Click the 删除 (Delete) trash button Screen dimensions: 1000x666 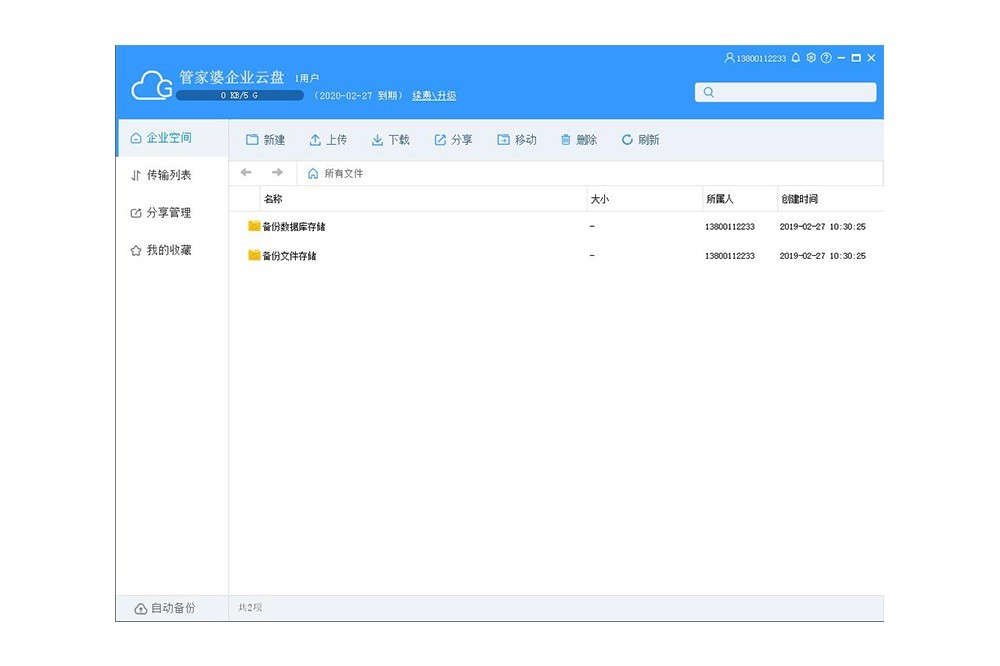tap(579, 140)
